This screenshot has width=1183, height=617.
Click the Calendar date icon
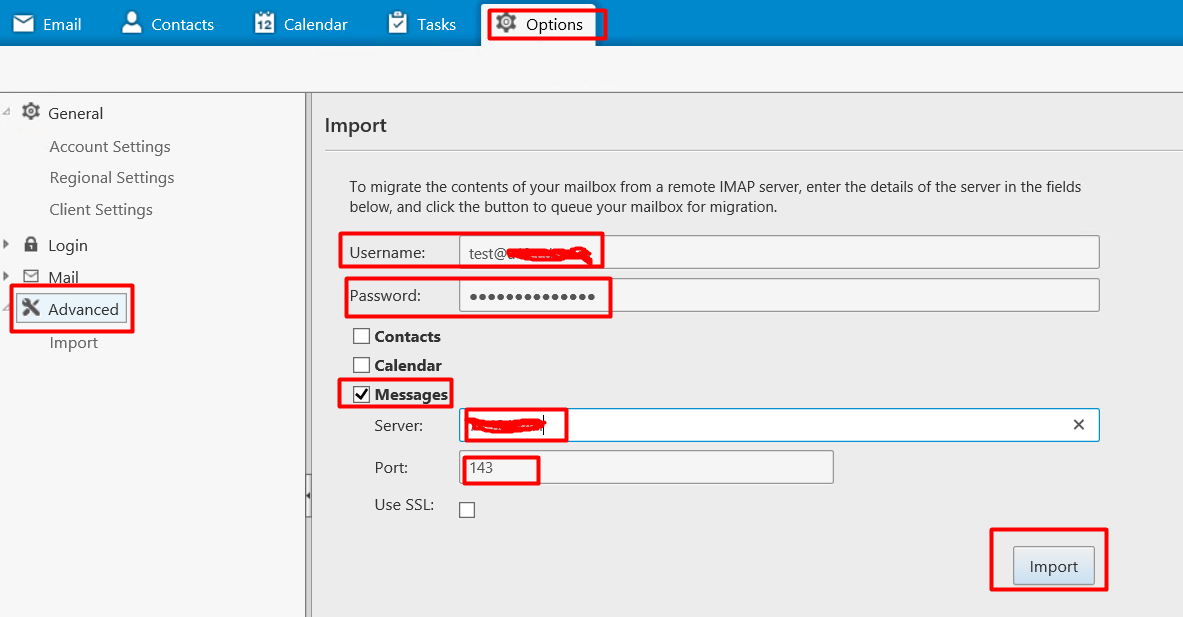pos(264,23)
